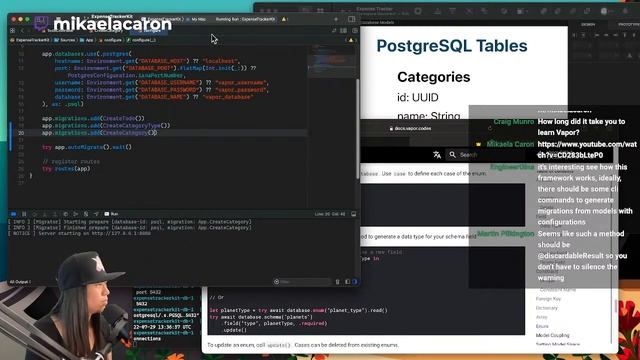
Task: Select the Run process in debug bar
Action: click(x=111, y=214)
